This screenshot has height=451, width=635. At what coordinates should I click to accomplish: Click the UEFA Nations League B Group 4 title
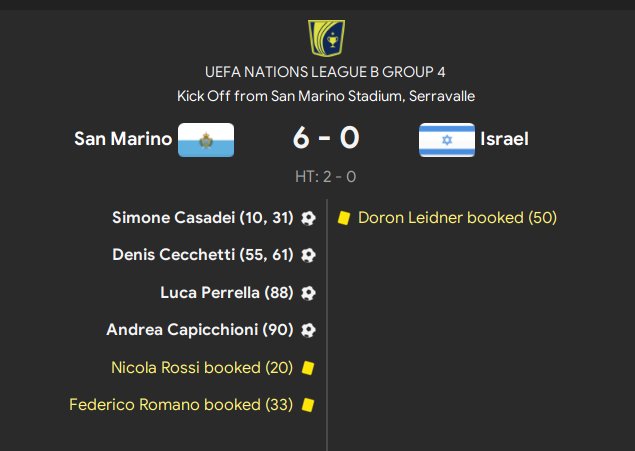[x=326, y=72]
